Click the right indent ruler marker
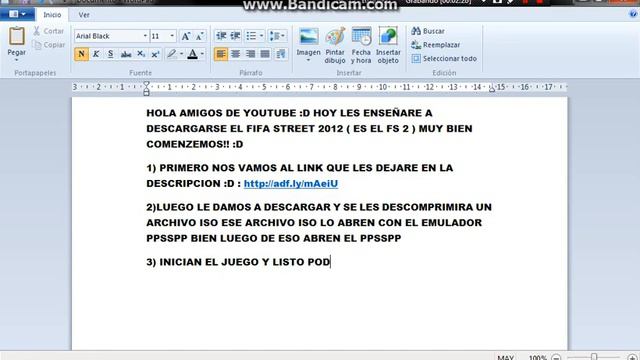The image size is (640, 360). point(492,88)
